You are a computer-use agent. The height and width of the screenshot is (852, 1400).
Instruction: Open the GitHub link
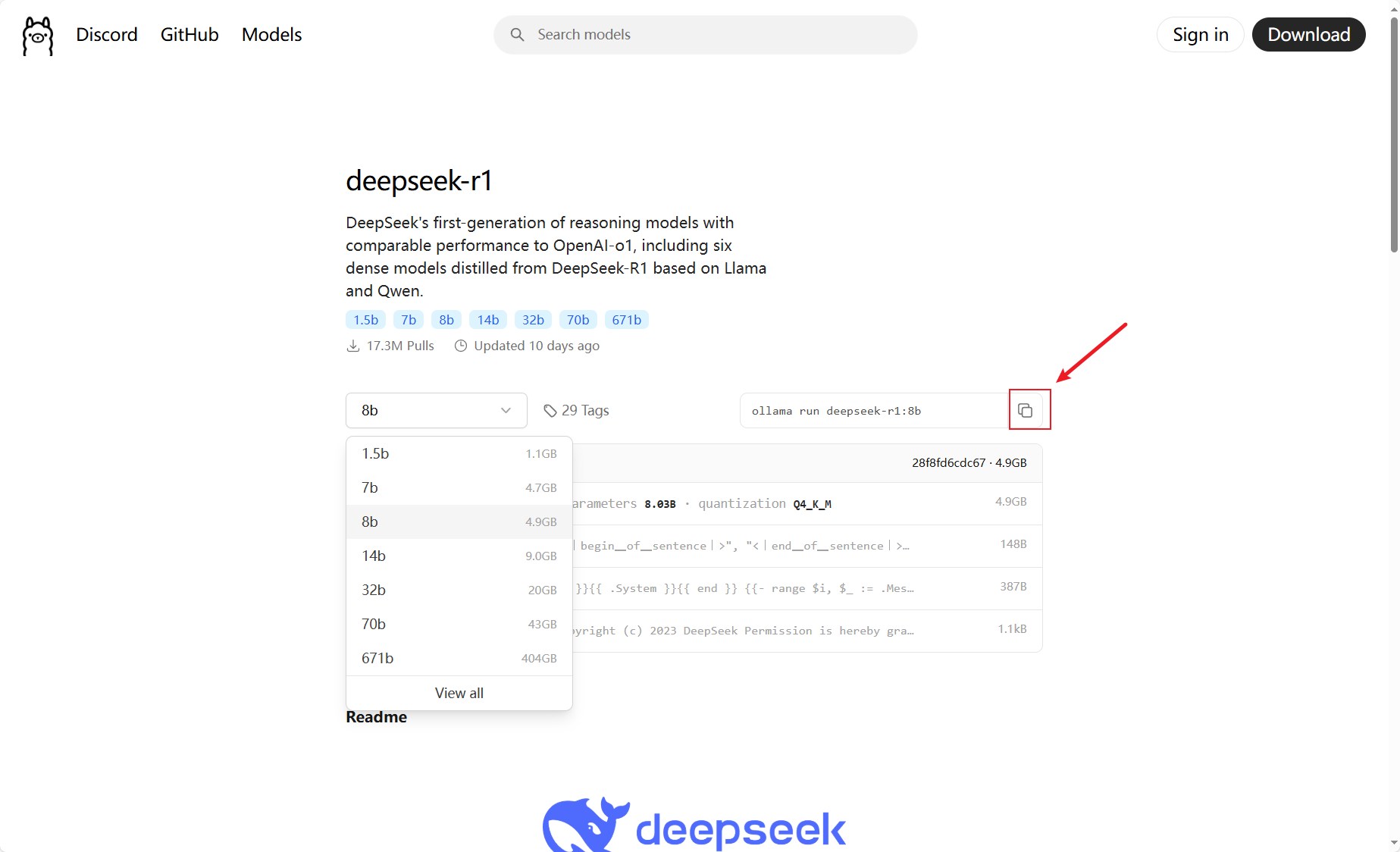coord(189,35)
